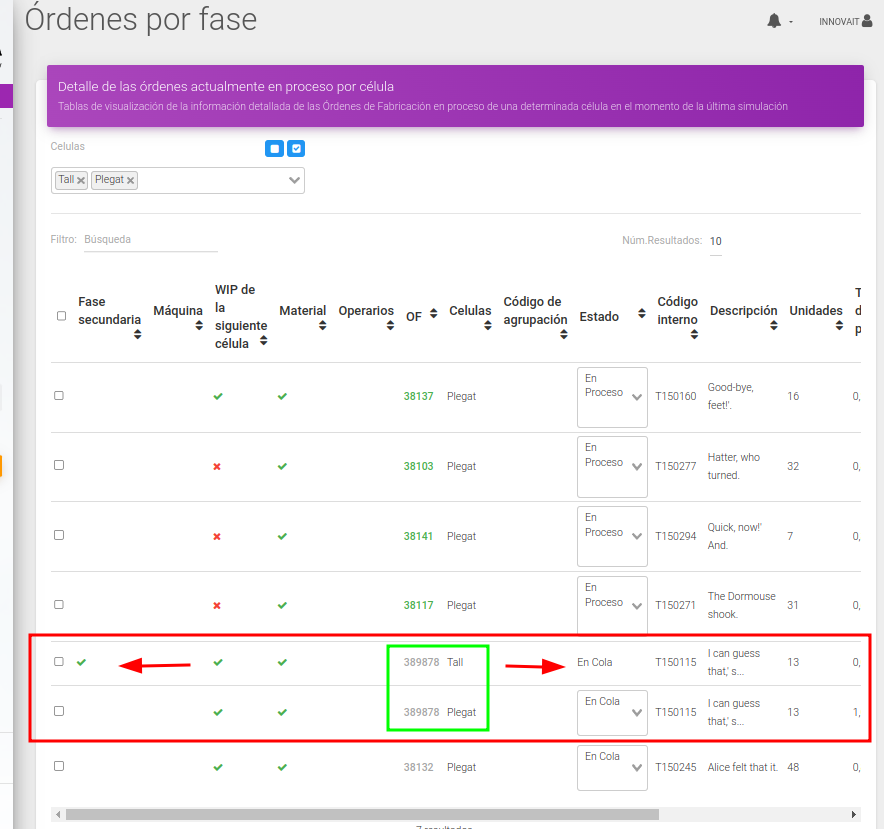Open Estado dropdown for OF 38141
The image size is (884, 829).
click(612, 536)
